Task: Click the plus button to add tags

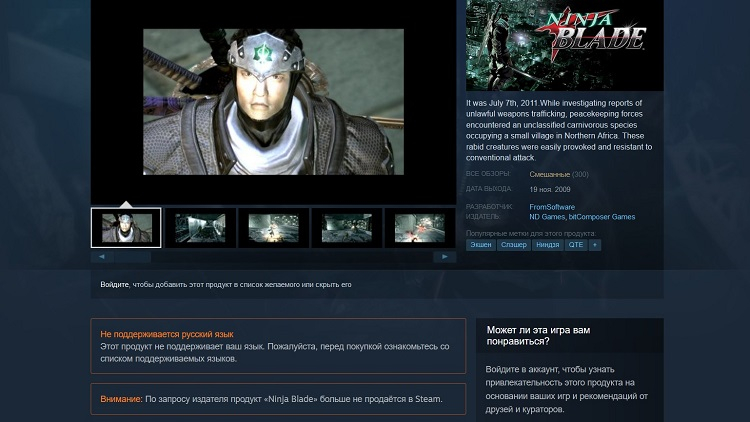Action: click(595, 245)
